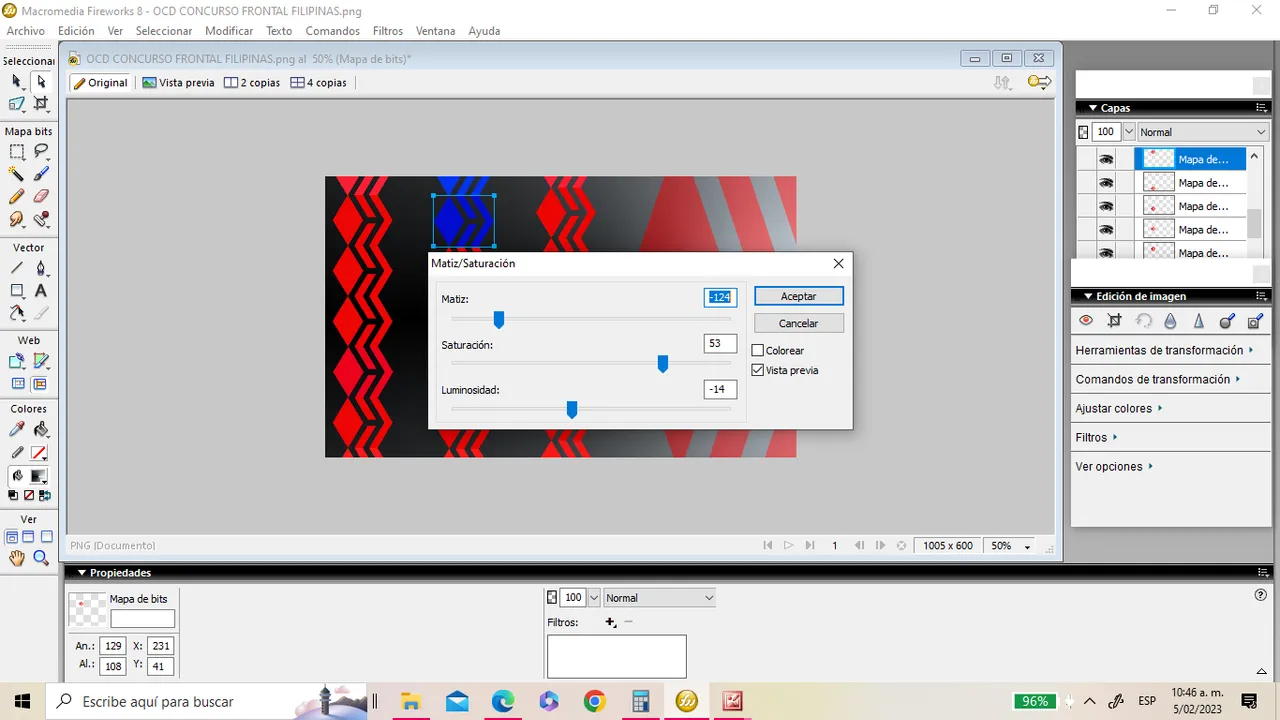1280x720 pixels.
Task: Open the Modificar menu
Action: pyautogui.click(x=229, y=31)
